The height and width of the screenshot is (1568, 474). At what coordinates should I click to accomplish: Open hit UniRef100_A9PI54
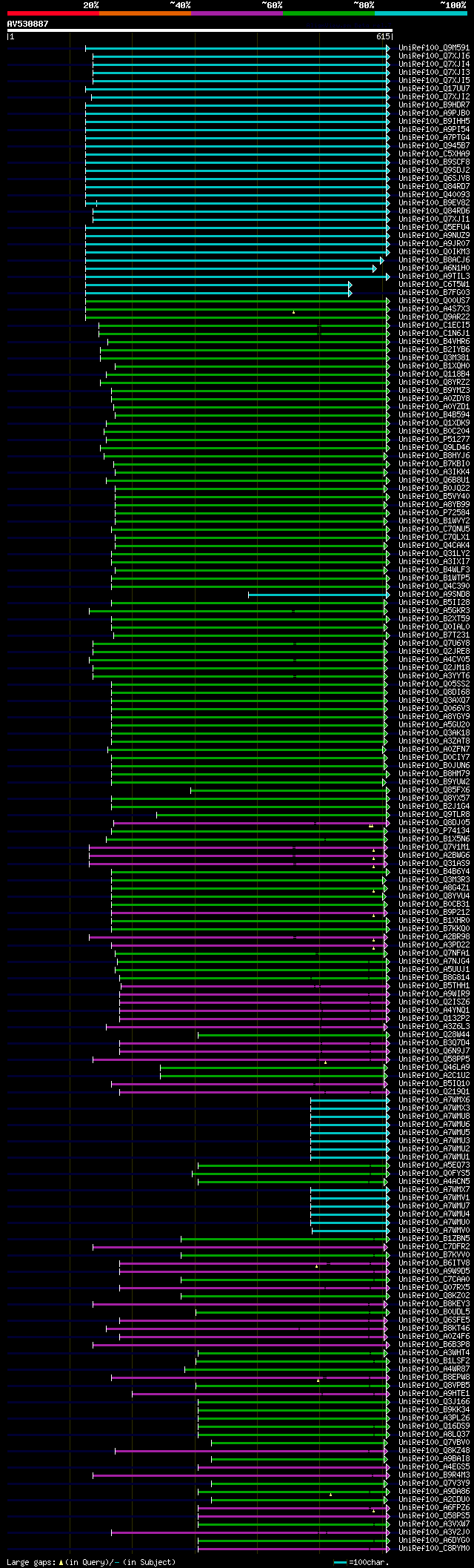tap(434, 129)
